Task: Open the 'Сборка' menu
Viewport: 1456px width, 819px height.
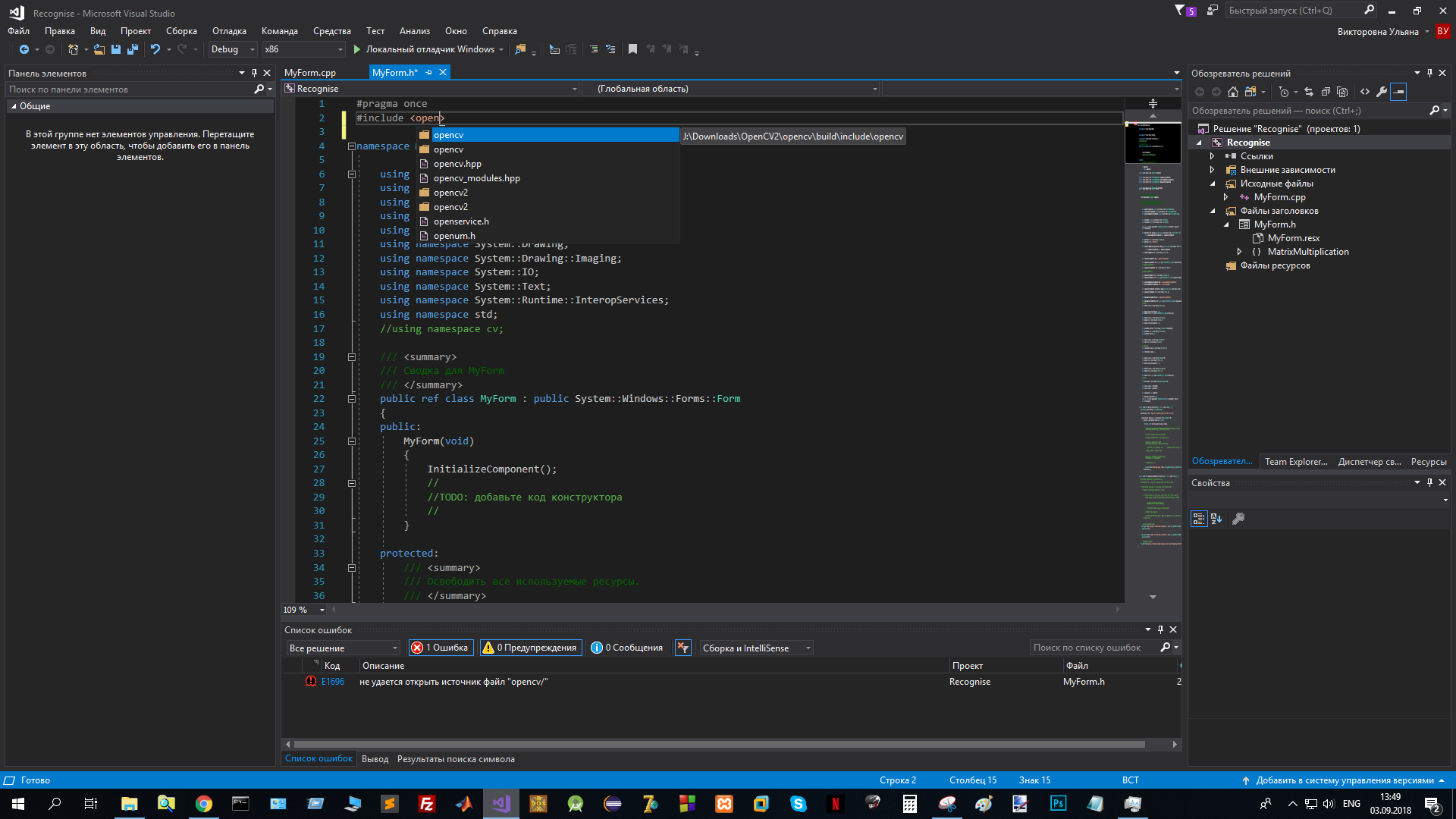Action: point(181,31)
